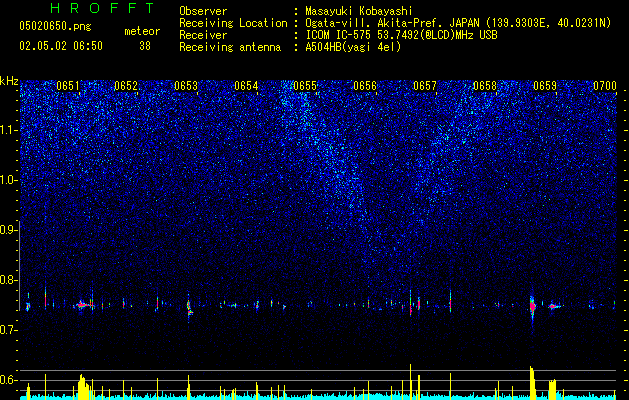Click the 0.9 kHz axis label

click(x=8, y=230)
